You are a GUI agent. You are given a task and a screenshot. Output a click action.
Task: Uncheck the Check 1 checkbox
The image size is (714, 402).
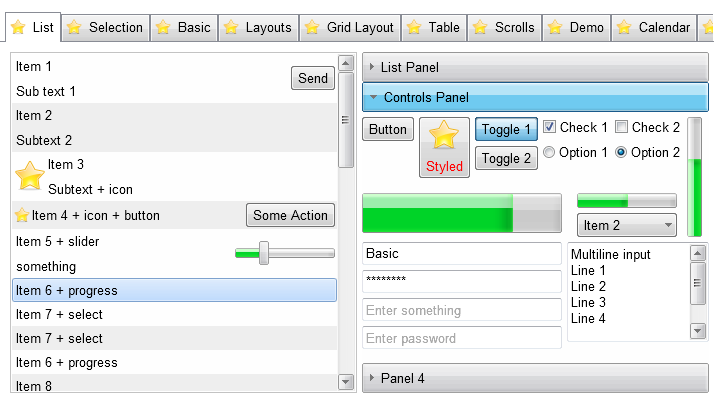[x=549, y=127]
